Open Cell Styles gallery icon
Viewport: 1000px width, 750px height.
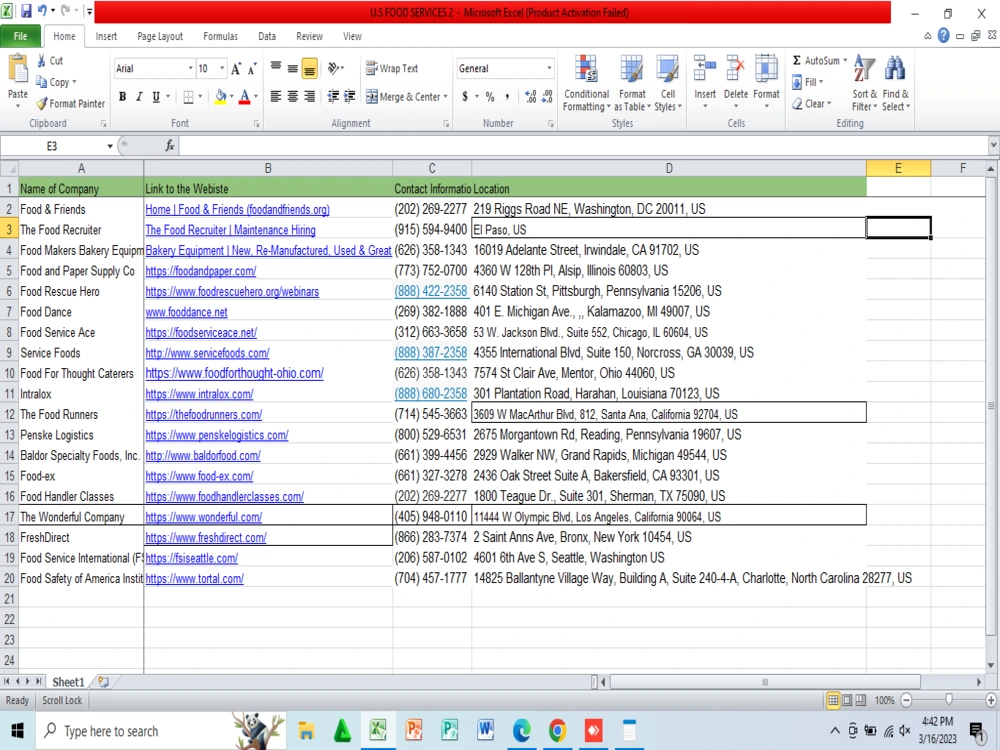click(x=668, y=69)
